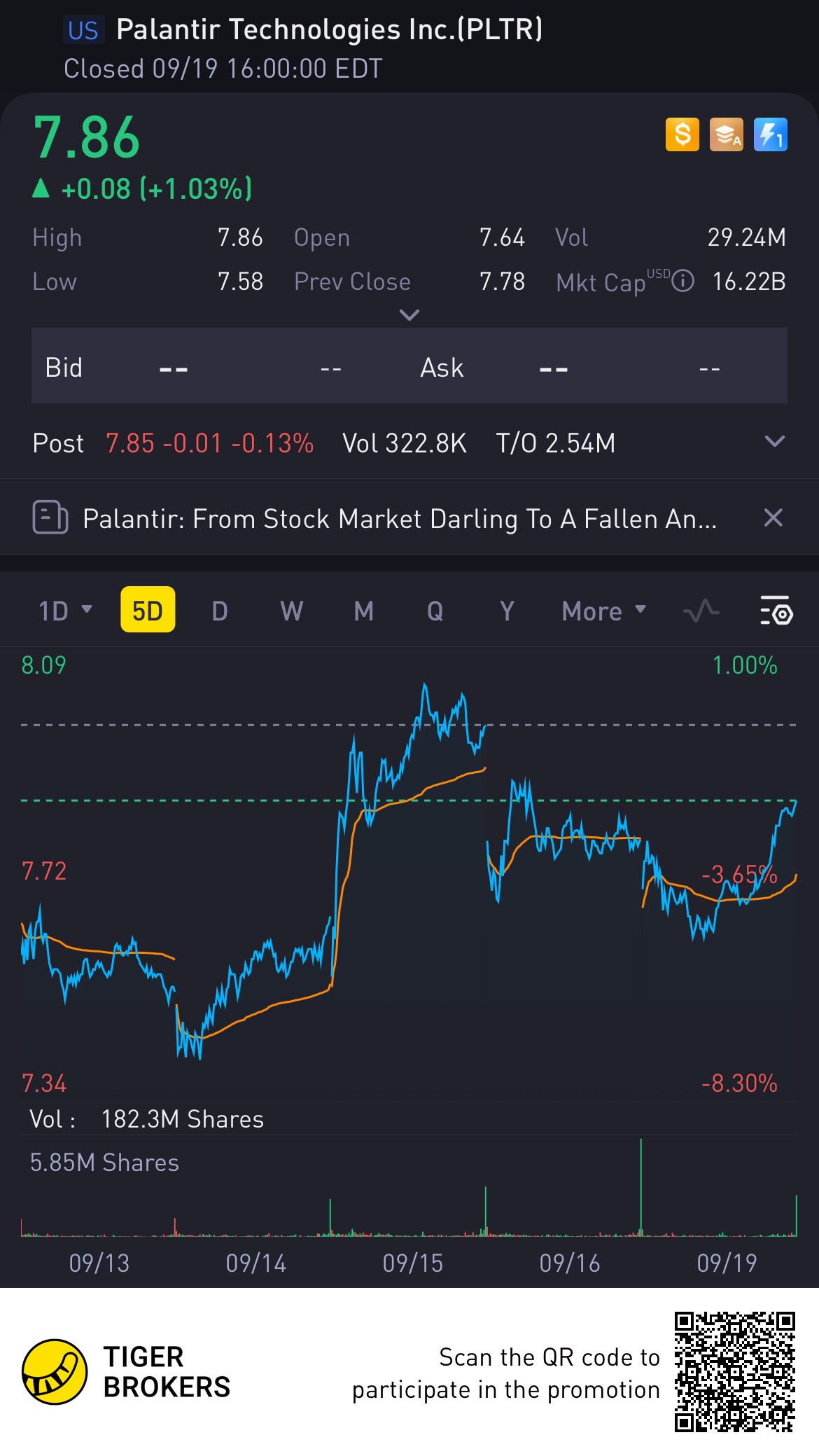Tap the stacked layers badge icon
This screenshot has width=819, height=1456.
(726, 134)
